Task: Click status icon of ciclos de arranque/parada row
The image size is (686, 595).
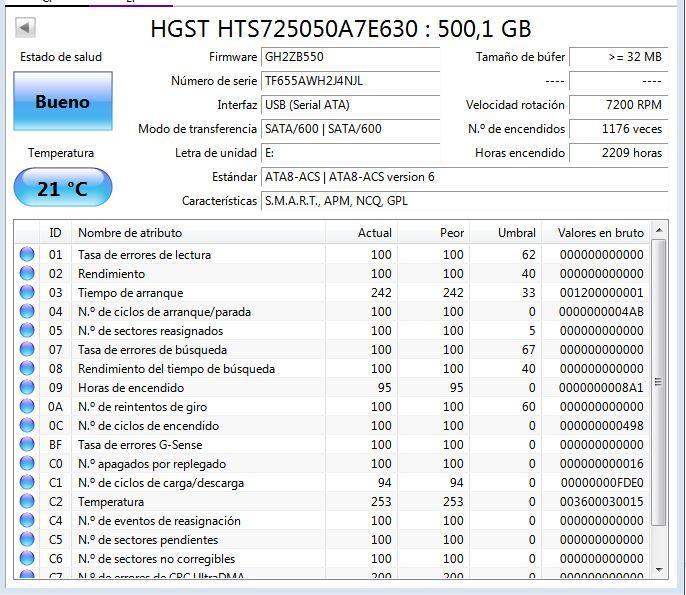Action: coord(27,312)
